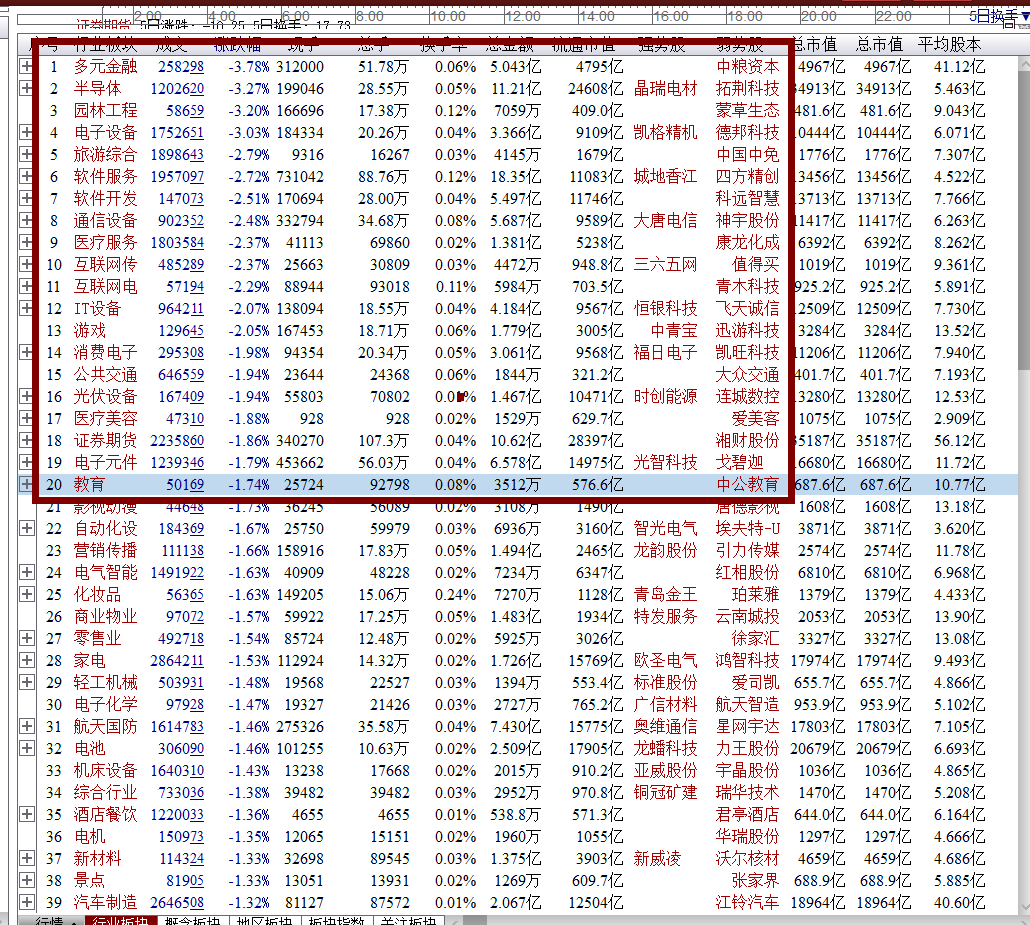Click the 56.12亿 average equity value
Screen dimensions: 1030x925
pyautogui.click(x=960, y=441)
